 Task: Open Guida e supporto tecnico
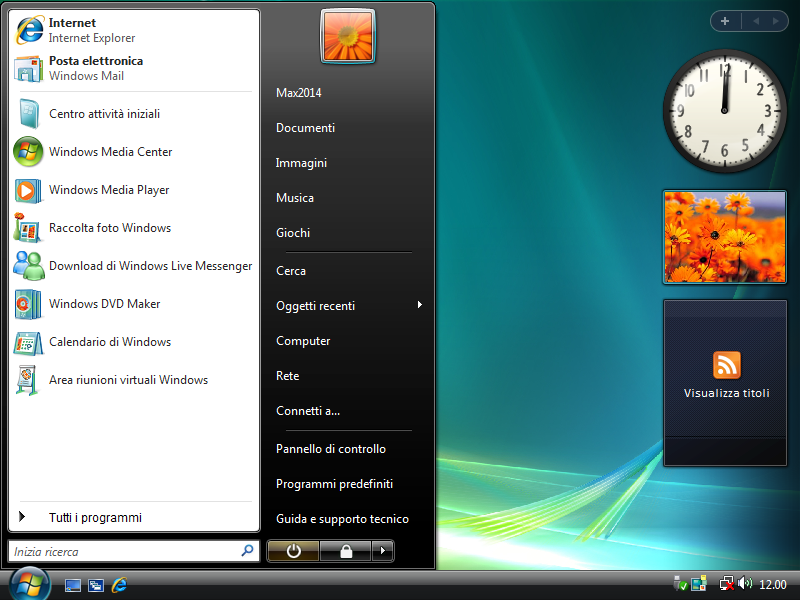pos(342,519)
